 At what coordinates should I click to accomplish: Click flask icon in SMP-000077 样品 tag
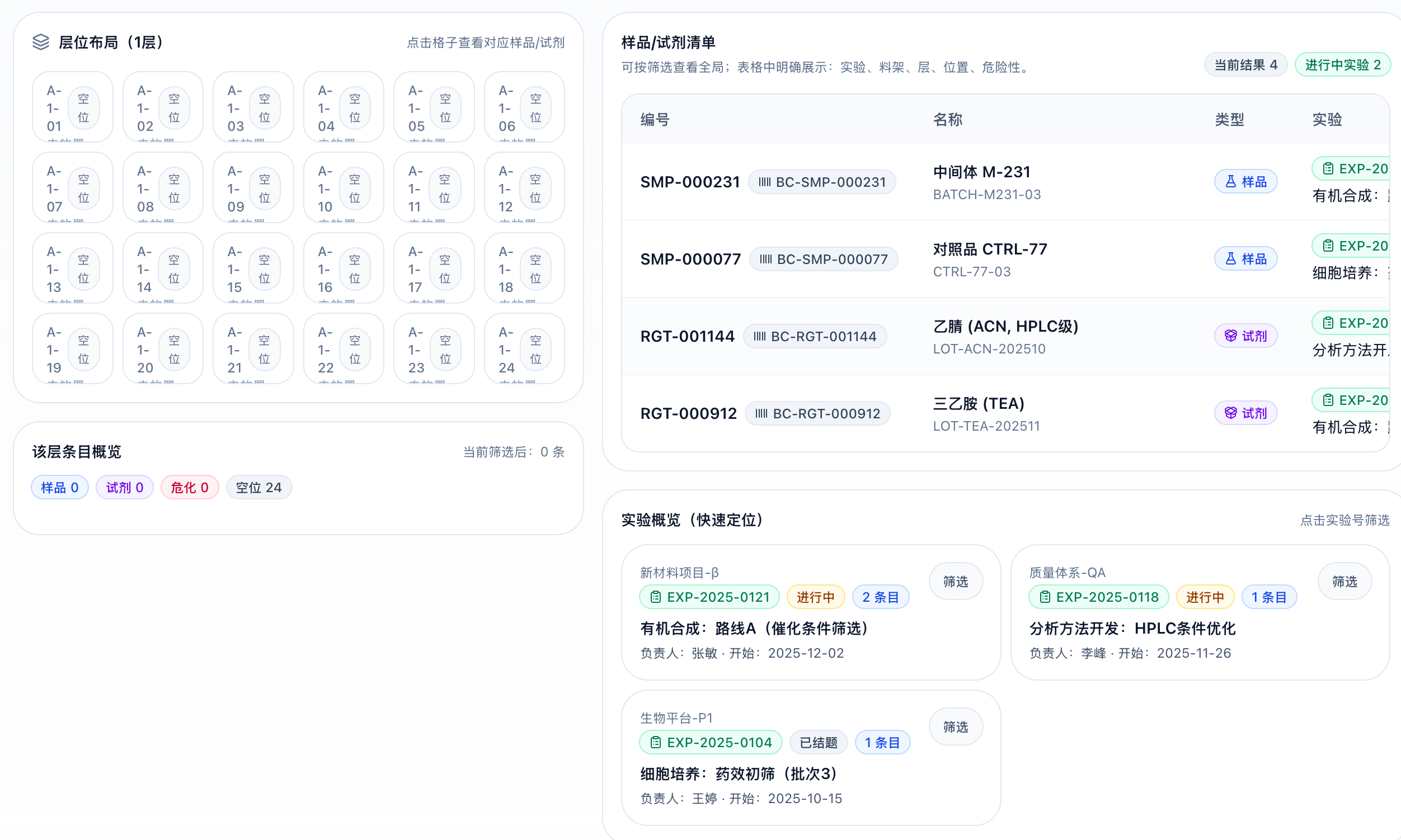[x=1230, y=259]
